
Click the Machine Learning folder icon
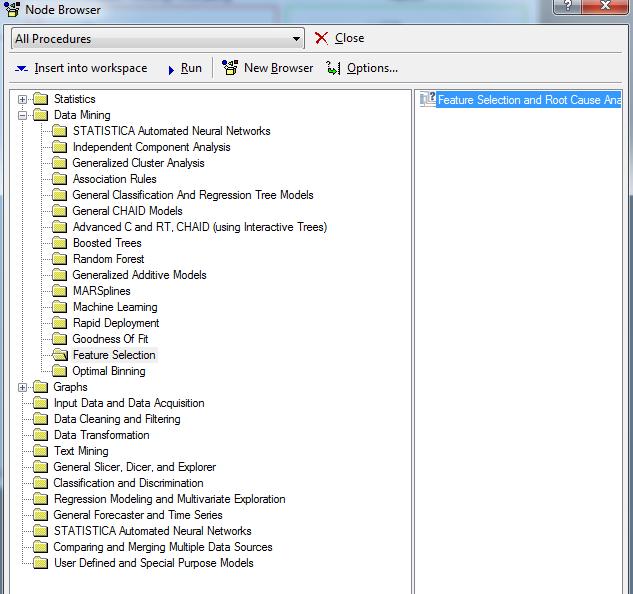click(x=59, y=307)
